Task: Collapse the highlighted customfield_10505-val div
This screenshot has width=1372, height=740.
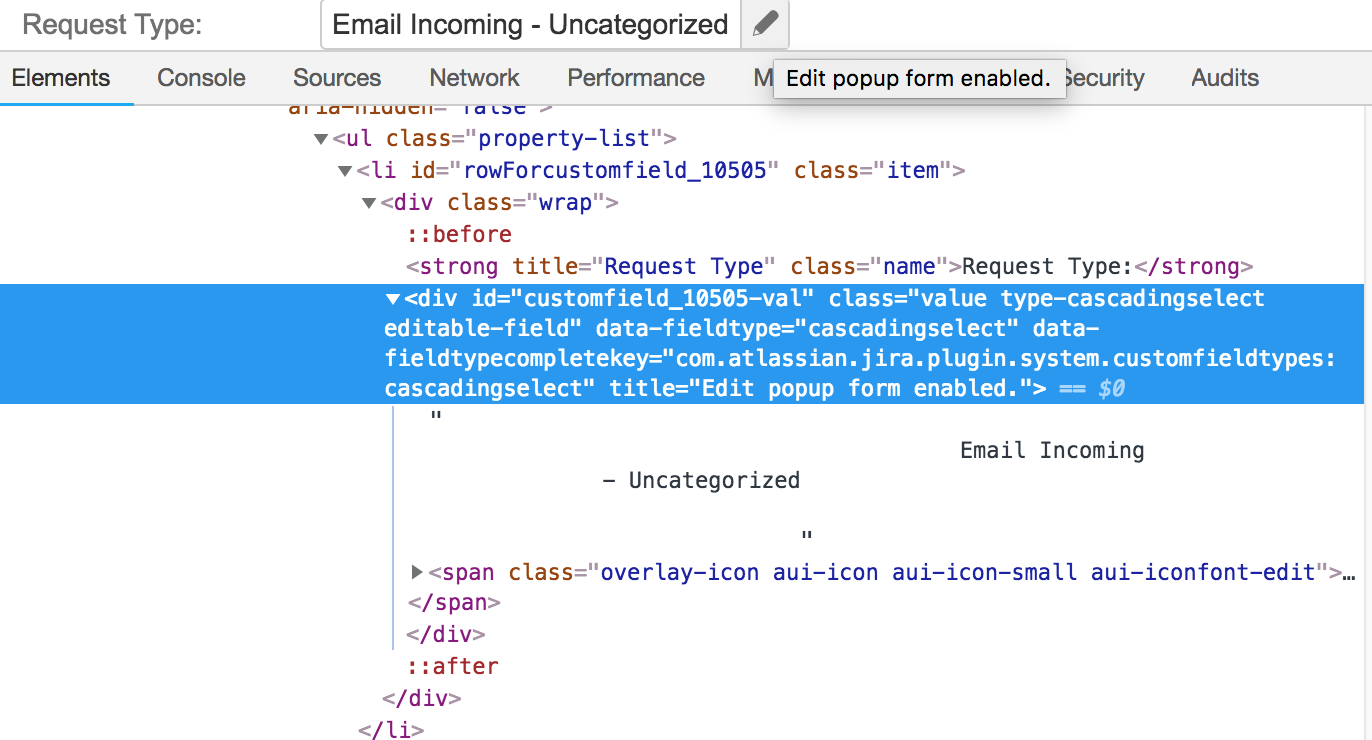Action: (x=393, y=297)
